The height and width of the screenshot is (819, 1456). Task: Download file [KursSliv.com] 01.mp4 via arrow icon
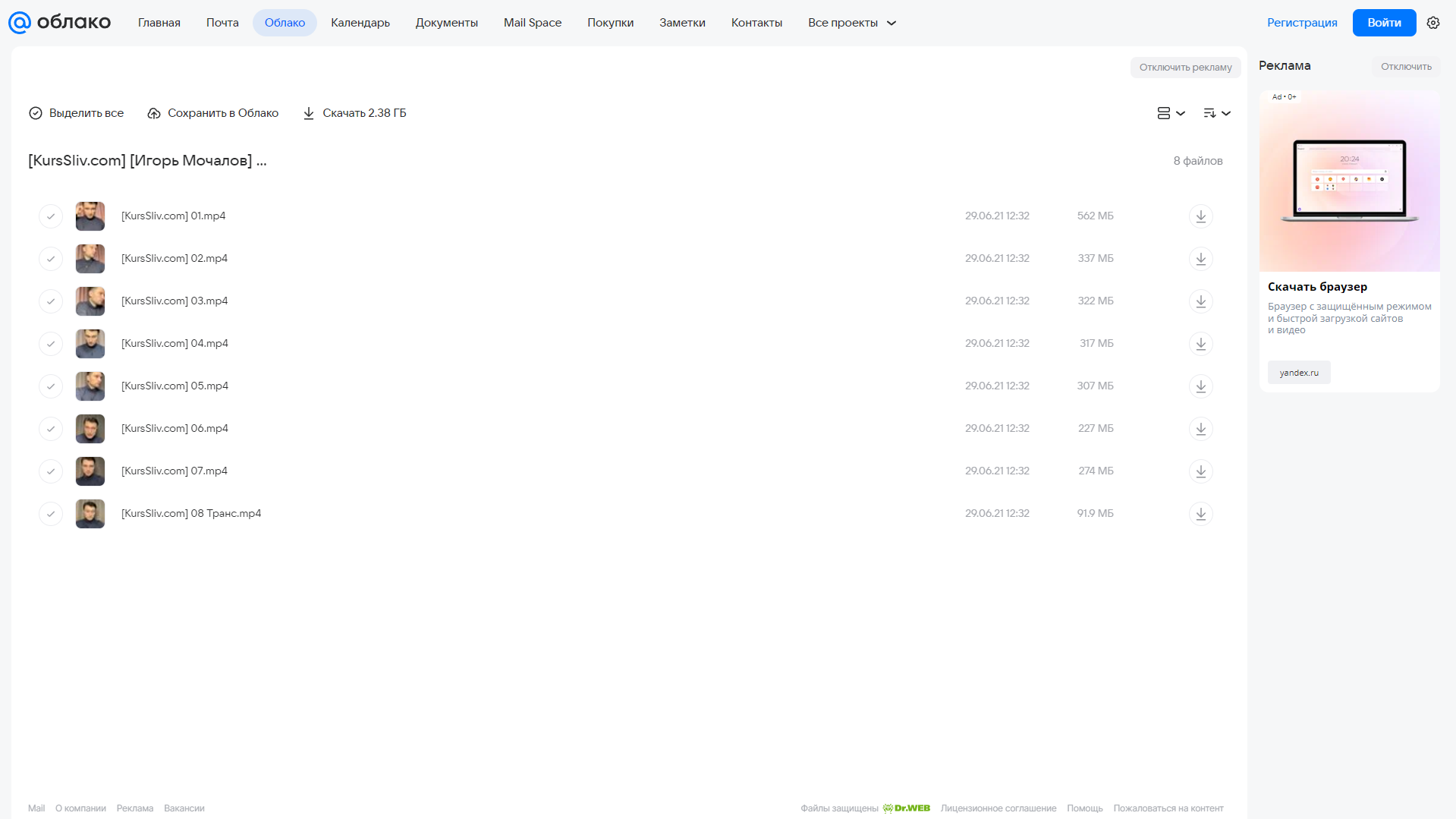click(x=1200, y=216)
